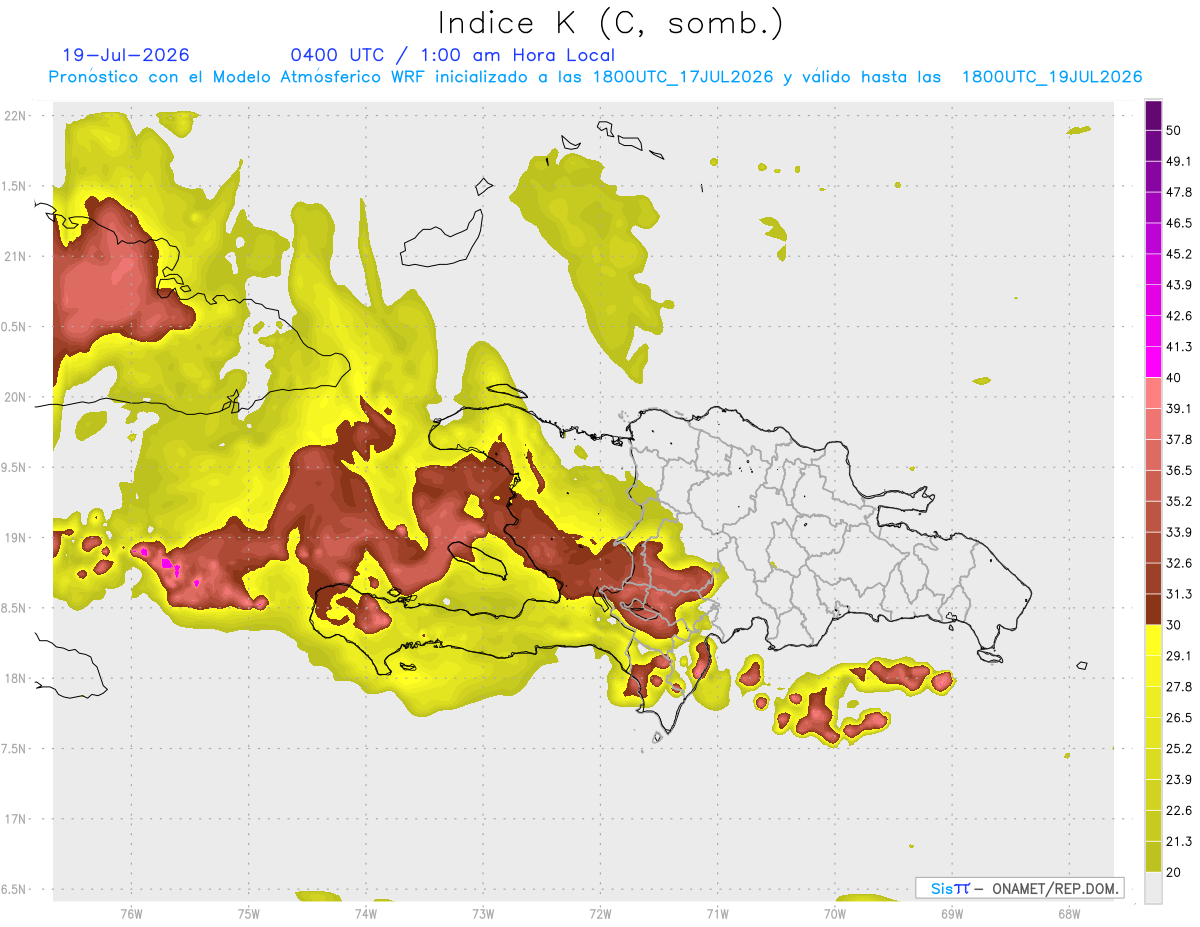Click the '35.2' color scale label
Viewport: 1200px width, 927px height.
[x=1178, y=501]
